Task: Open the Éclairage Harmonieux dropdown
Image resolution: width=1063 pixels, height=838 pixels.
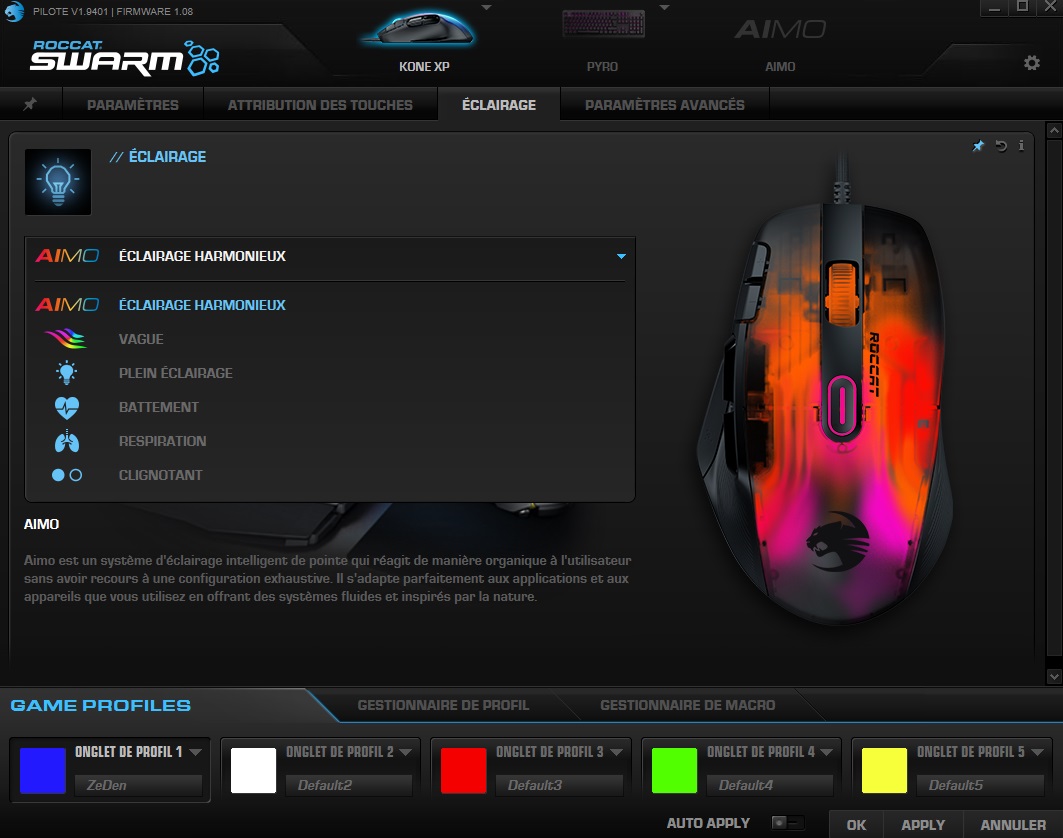Action: pos(620,256)
